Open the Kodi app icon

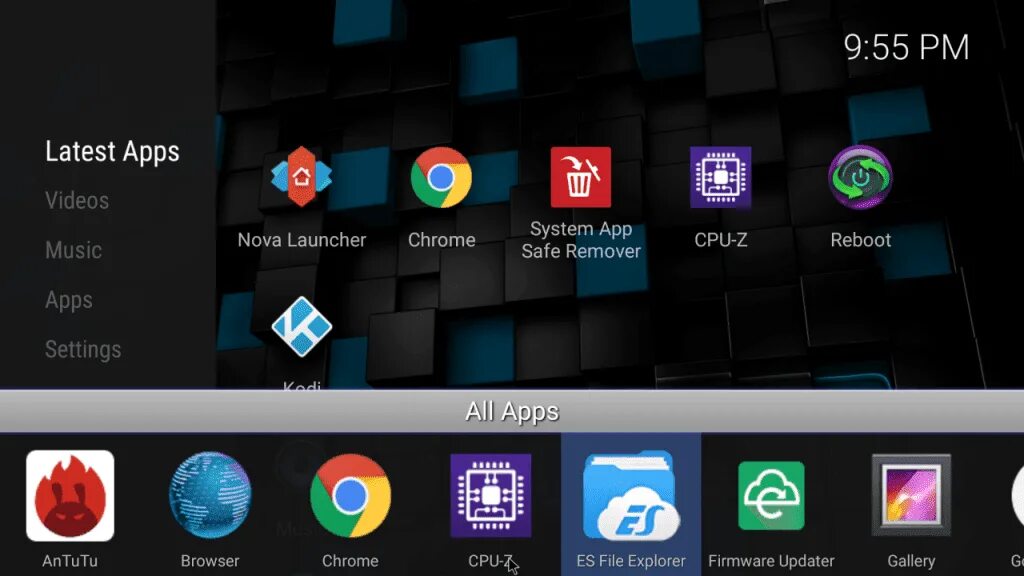tap(301, 327)
